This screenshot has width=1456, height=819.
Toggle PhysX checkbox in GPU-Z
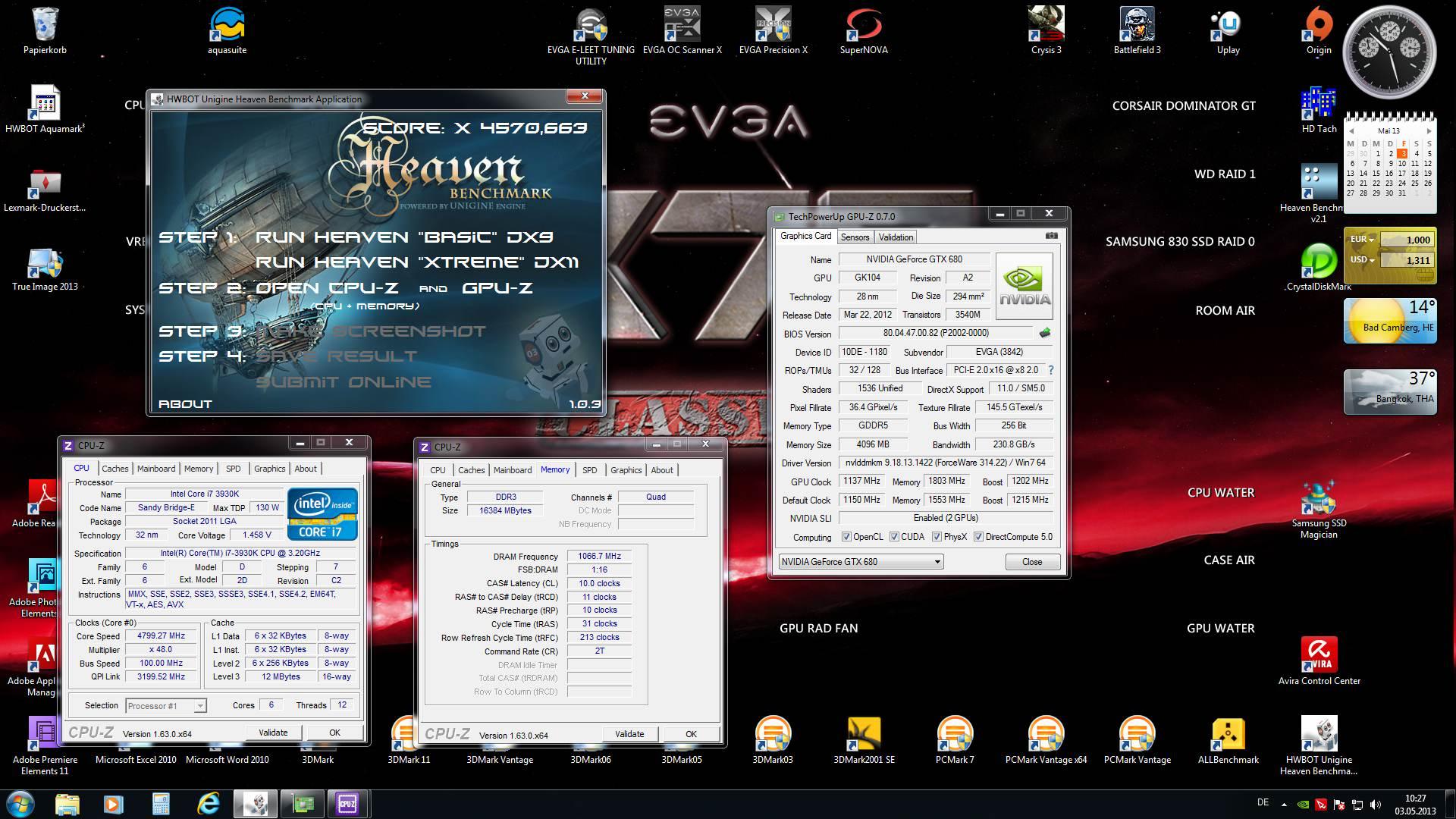(937, 537)
